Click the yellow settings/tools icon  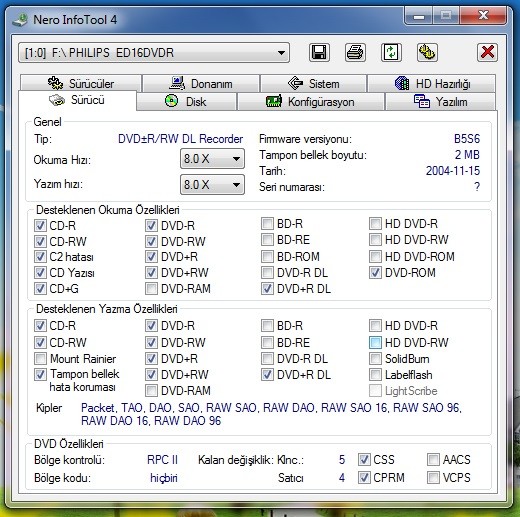coord(427,52)
